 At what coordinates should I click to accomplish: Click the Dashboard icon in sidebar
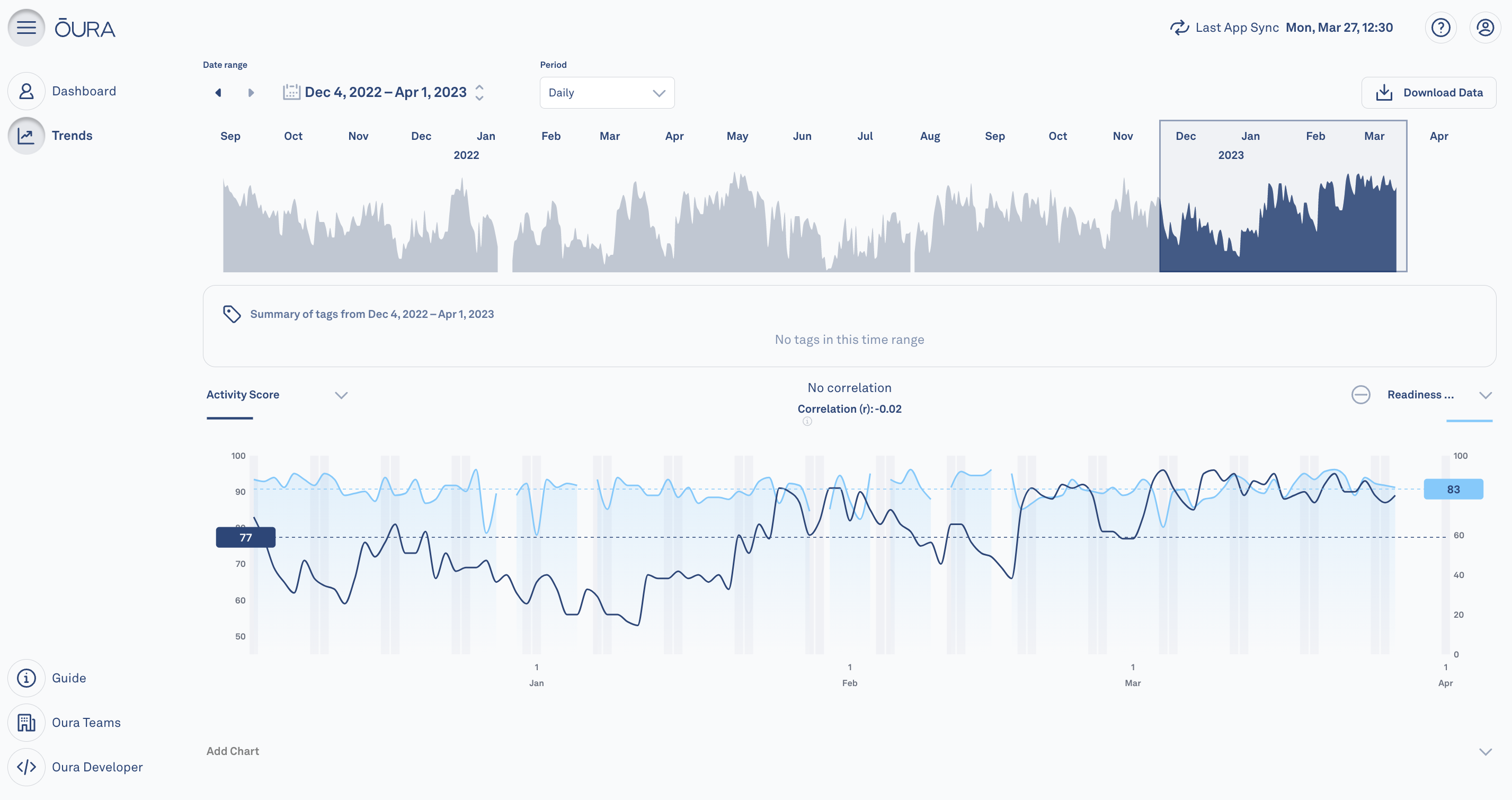pos(26,91)
